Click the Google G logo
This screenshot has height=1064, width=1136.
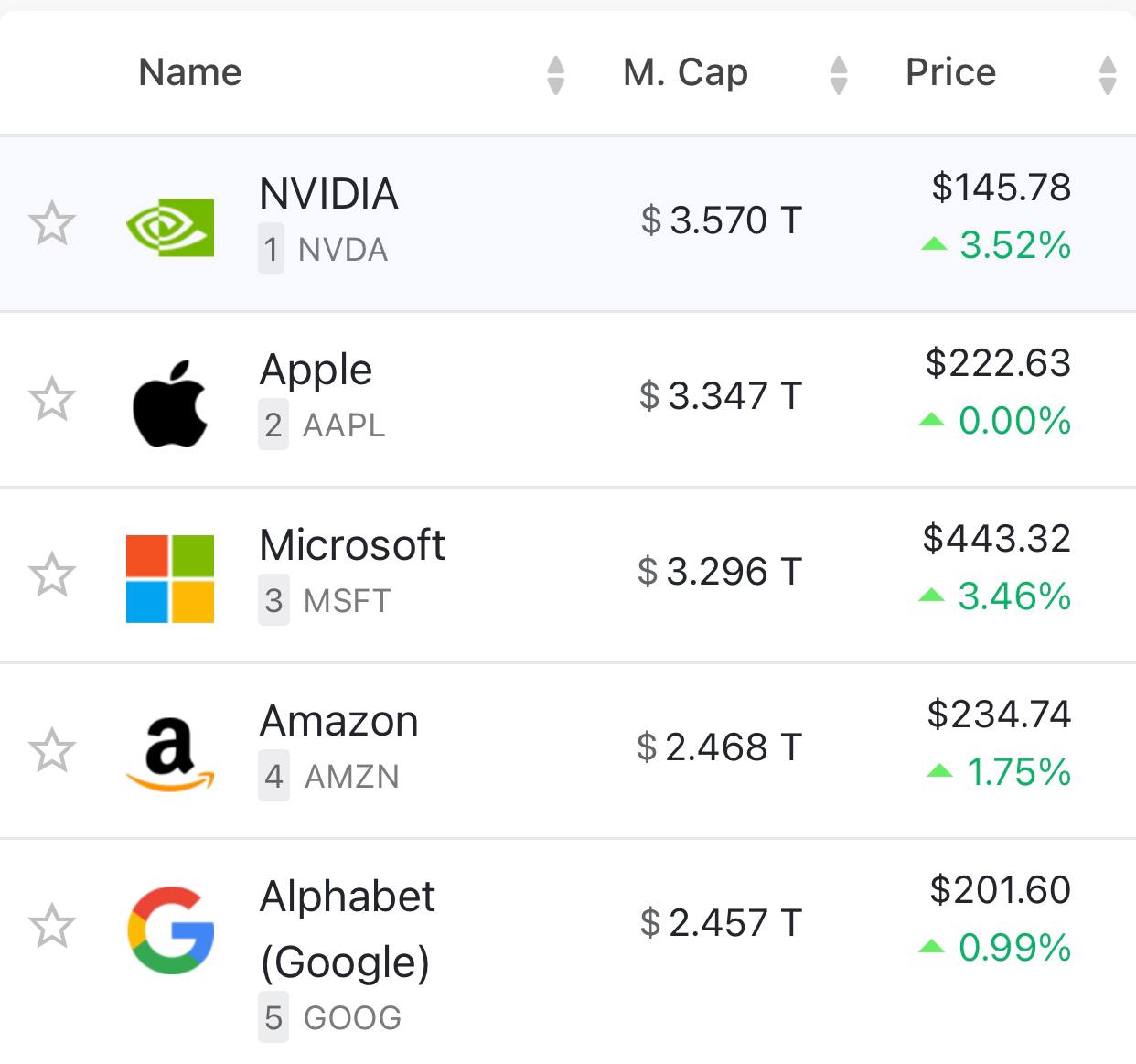tap(170, 930)
